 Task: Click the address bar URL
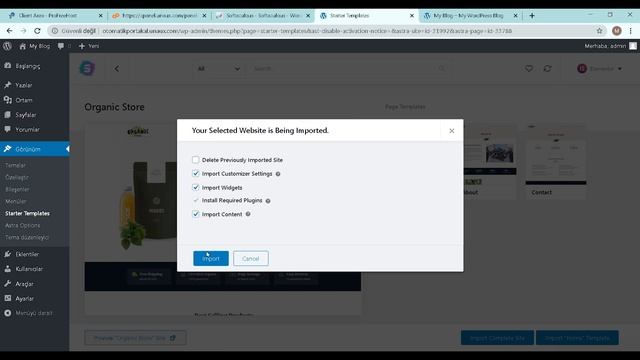(x=307, y=31)
